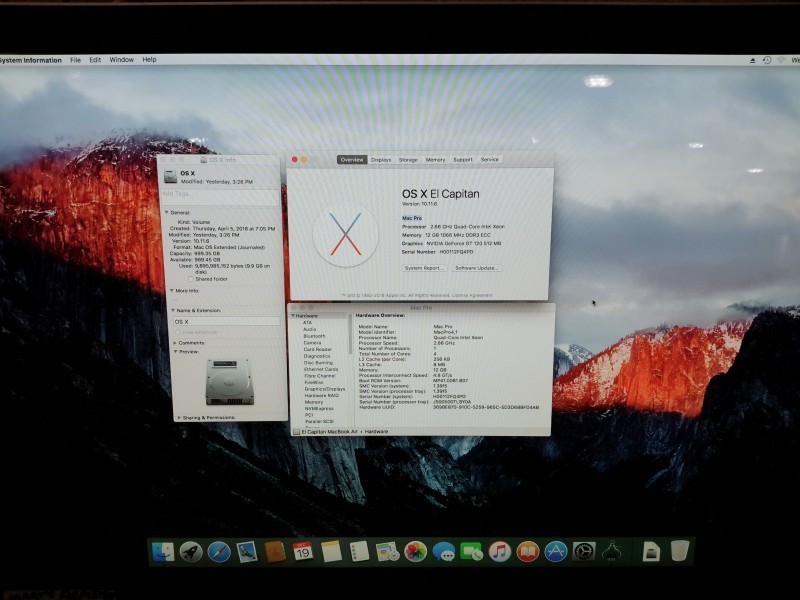Open Photos pinwheel icon in Dock

(x=415, y=552)
